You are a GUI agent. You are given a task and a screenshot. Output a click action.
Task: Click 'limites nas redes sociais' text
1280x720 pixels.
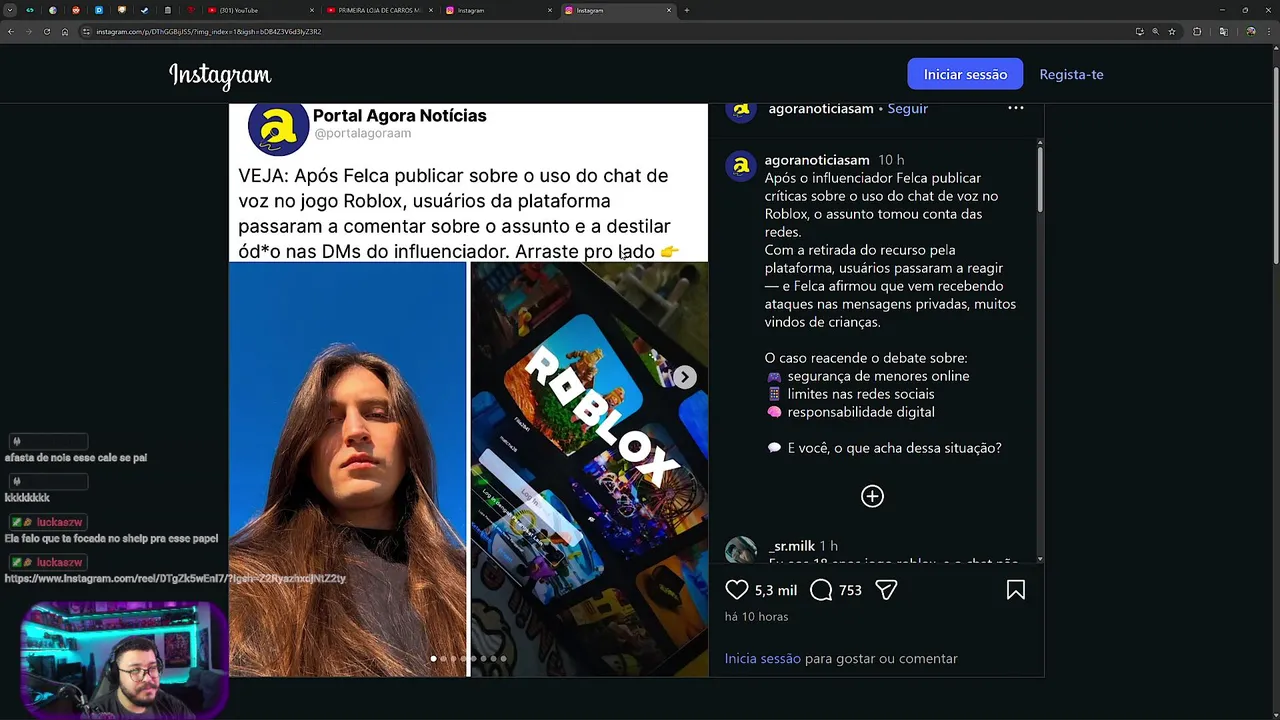(x=861, y=394)
